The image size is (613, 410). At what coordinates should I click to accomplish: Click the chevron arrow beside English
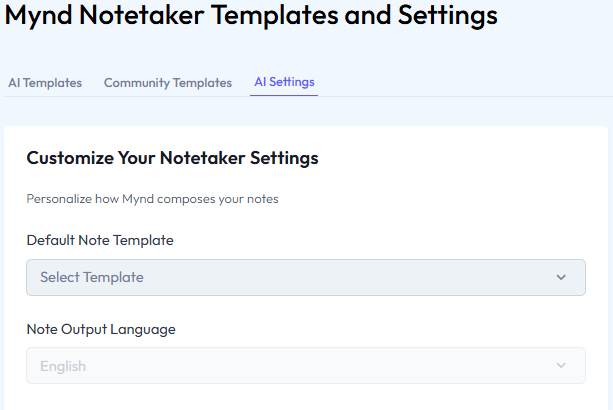tap(561, 366)
